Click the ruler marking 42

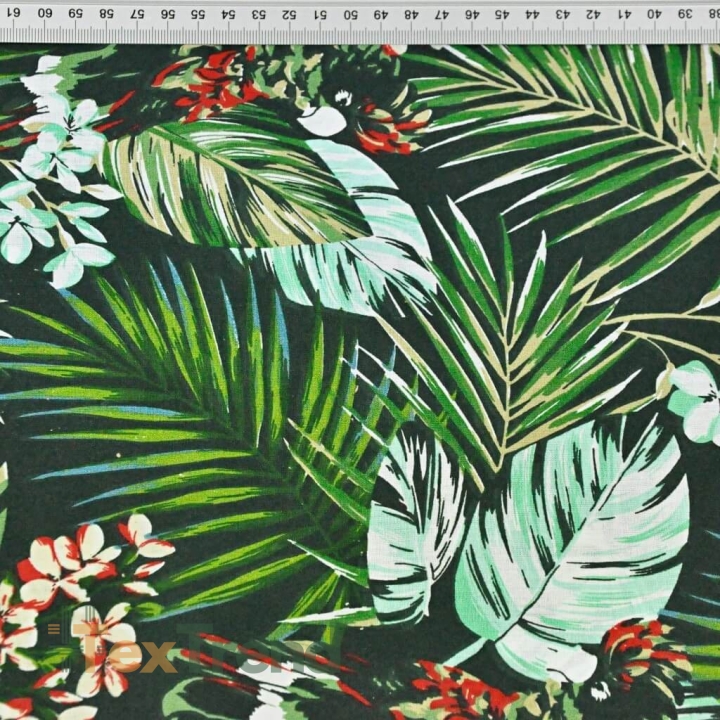pos(594,14)
